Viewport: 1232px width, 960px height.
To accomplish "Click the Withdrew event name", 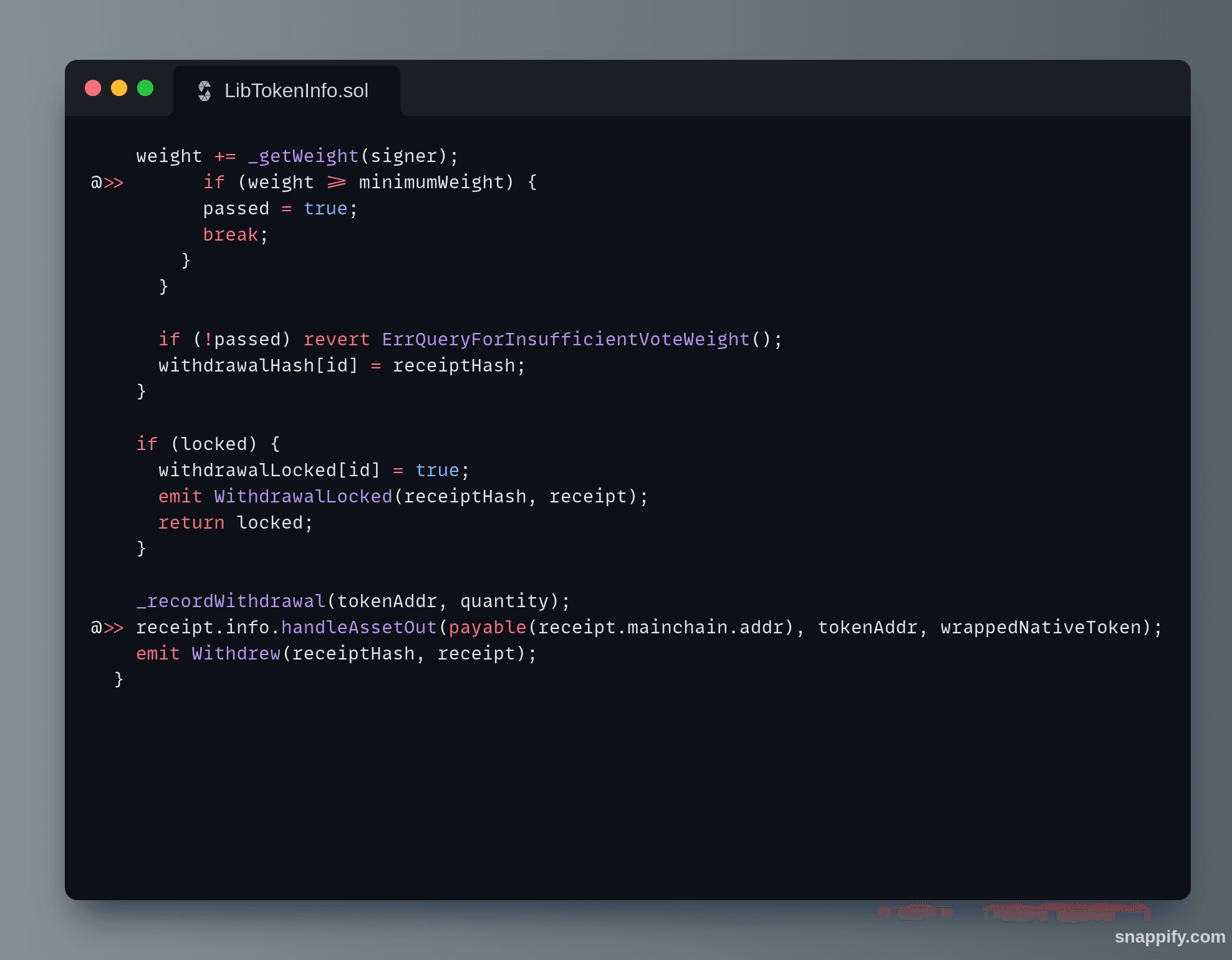I will click(236, 654).
